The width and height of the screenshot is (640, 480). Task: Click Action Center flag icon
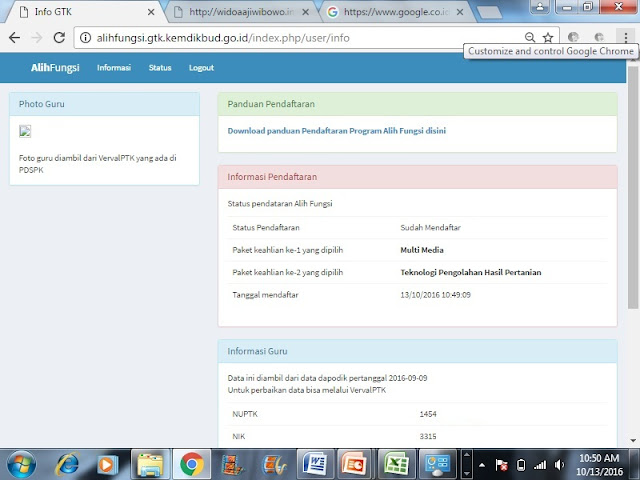(x=501, y=465)
